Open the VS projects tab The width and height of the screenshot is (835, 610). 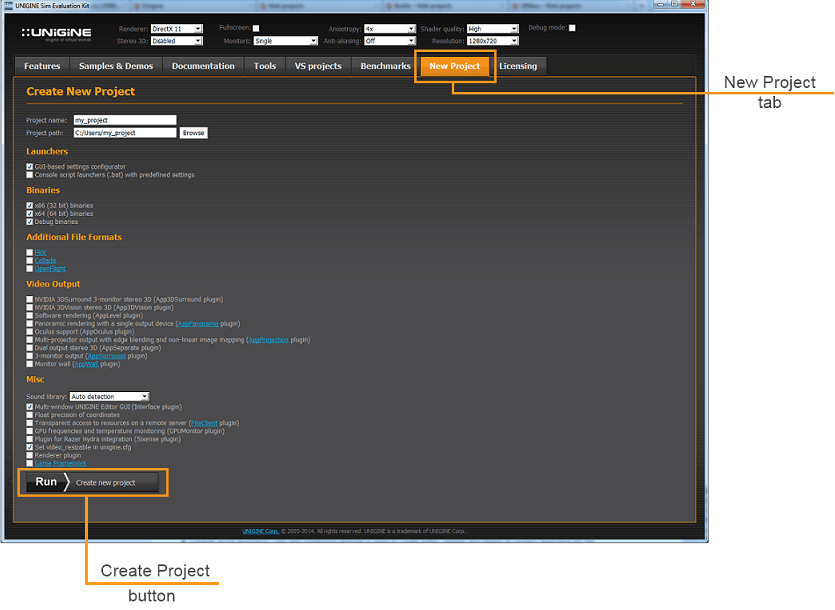click(x=318, y=66)
